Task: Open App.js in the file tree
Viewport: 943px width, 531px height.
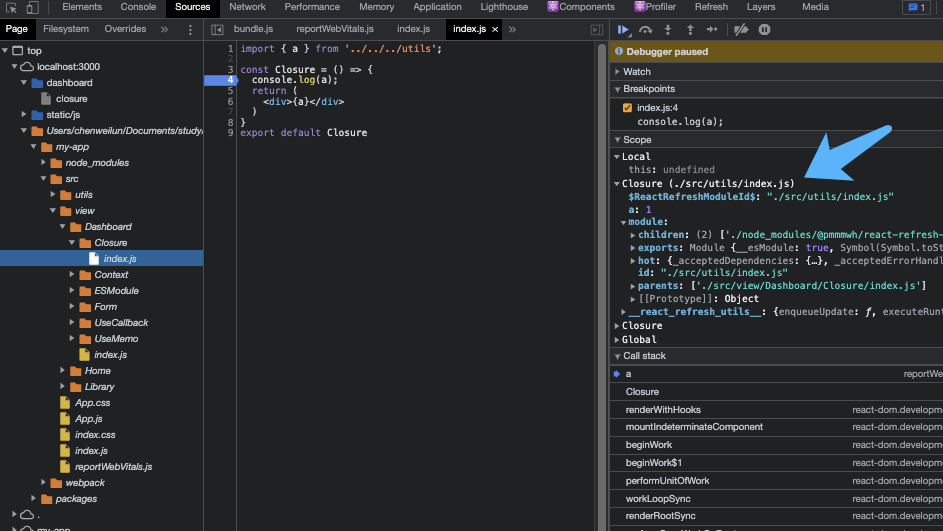Action: click(x=88, y=419)
